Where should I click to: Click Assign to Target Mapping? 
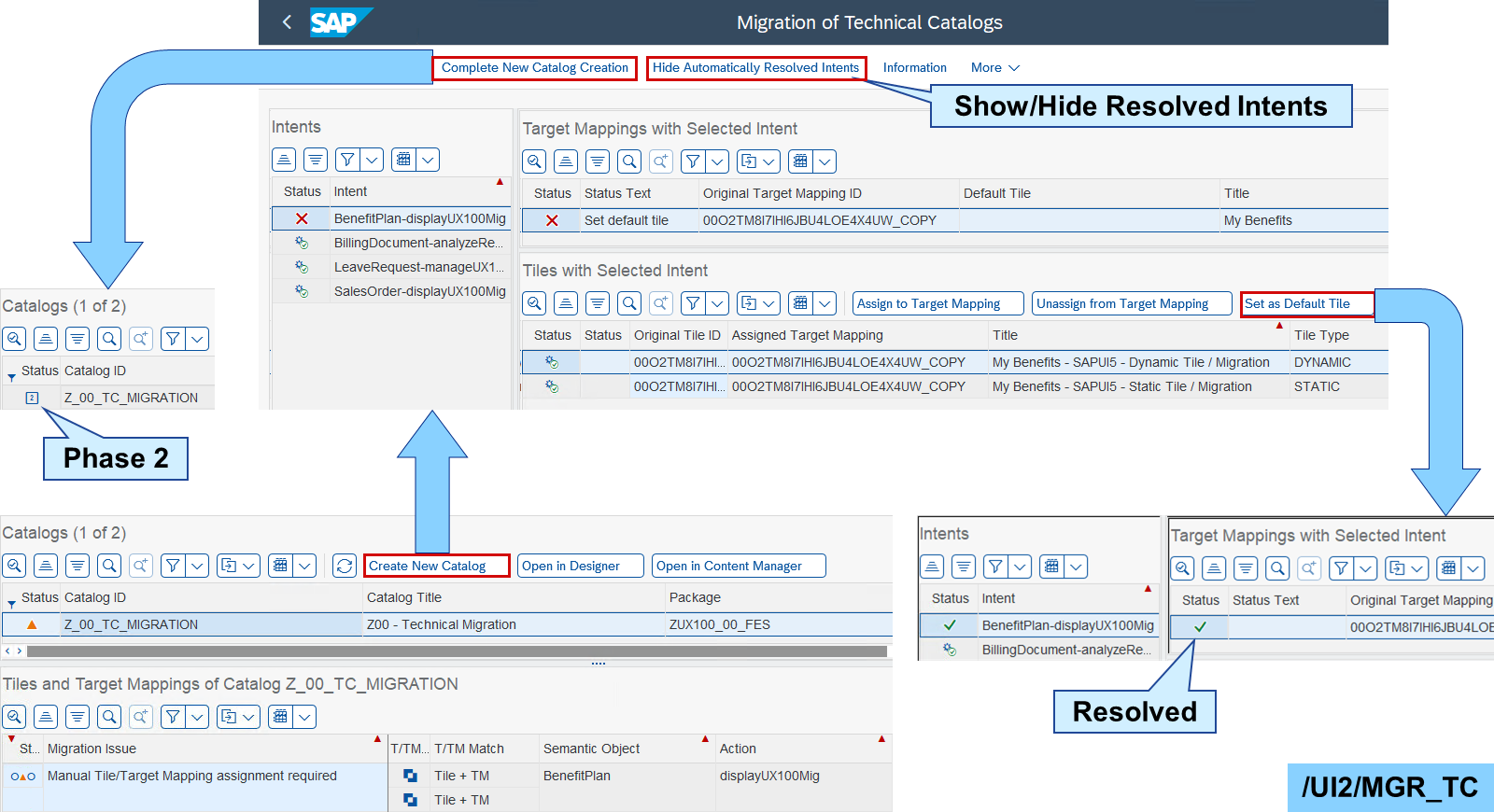point(937,303)
